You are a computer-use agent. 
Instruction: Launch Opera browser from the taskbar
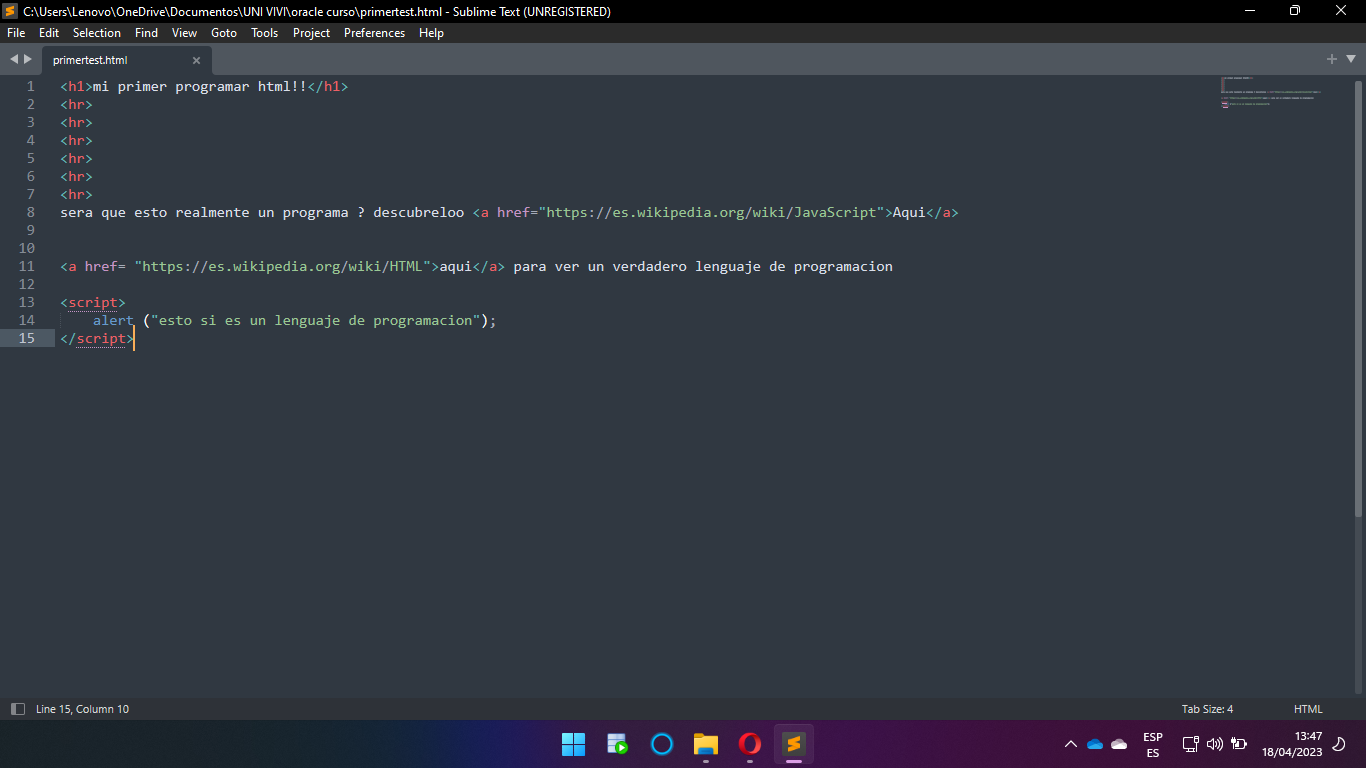750,744
